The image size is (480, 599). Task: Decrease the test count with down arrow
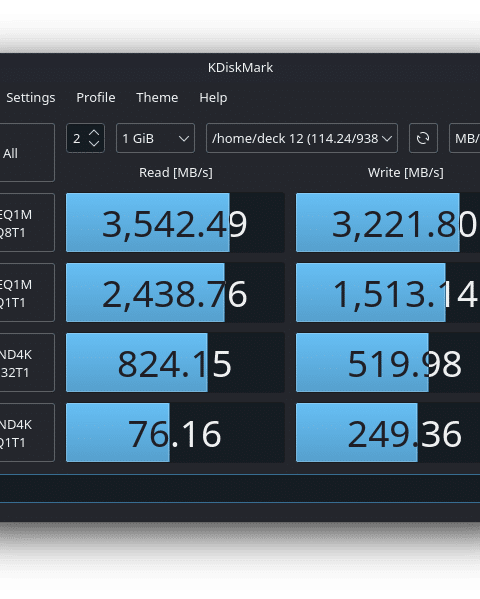(94, 144)
